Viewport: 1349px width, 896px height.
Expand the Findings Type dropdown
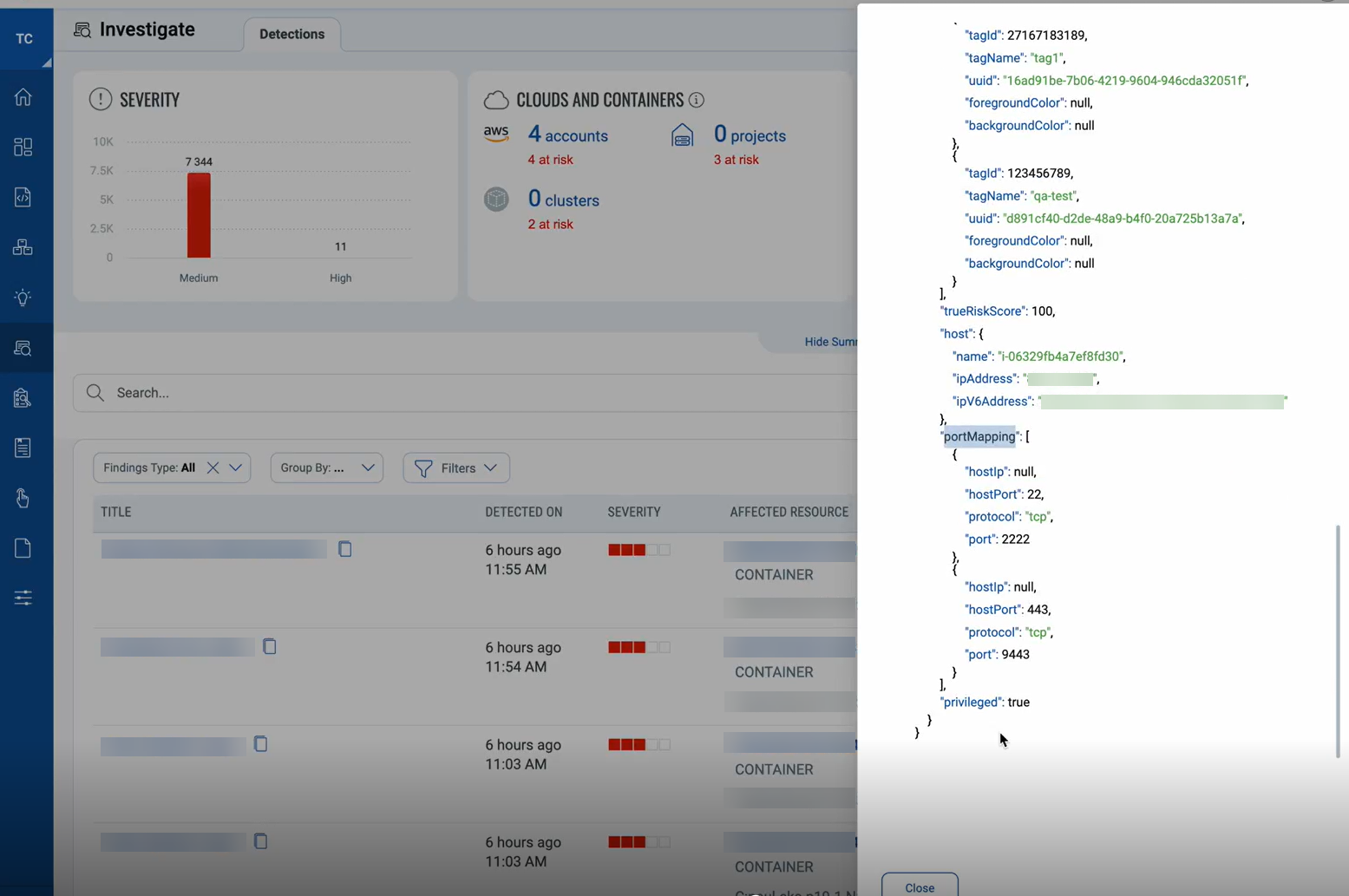(235, 468)
